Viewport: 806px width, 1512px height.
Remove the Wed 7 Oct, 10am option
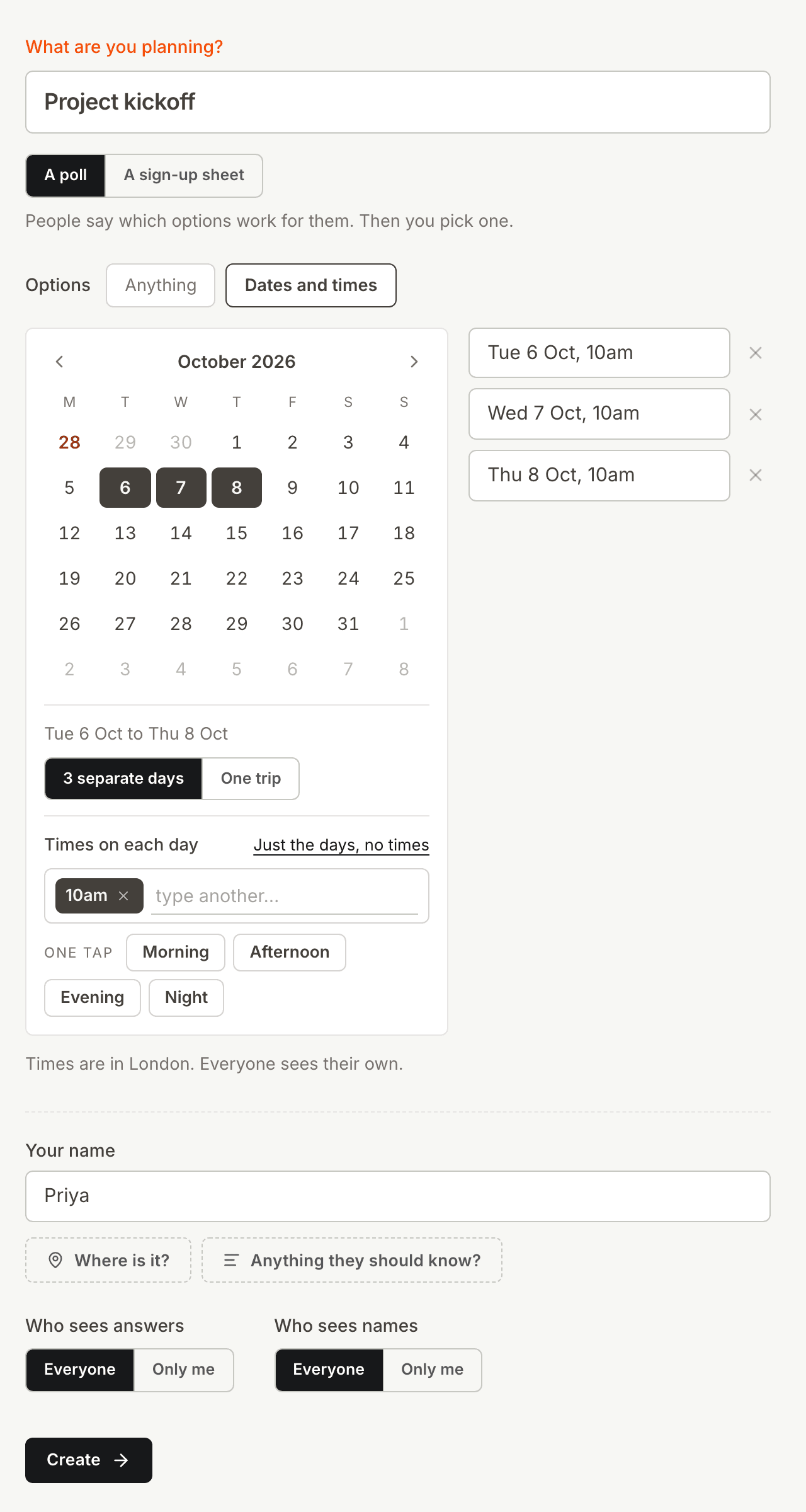pos(756,415)
